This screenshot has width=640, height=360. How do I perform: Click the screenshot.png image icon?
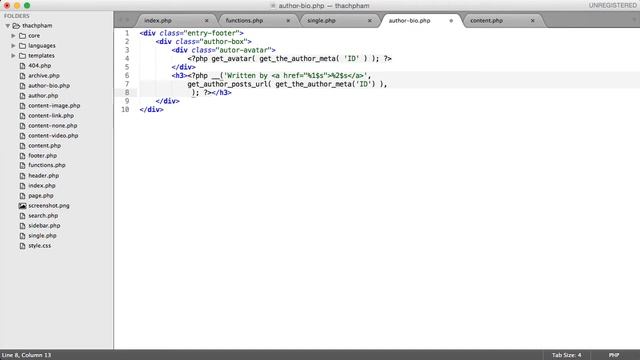click(x=22, y=206)
